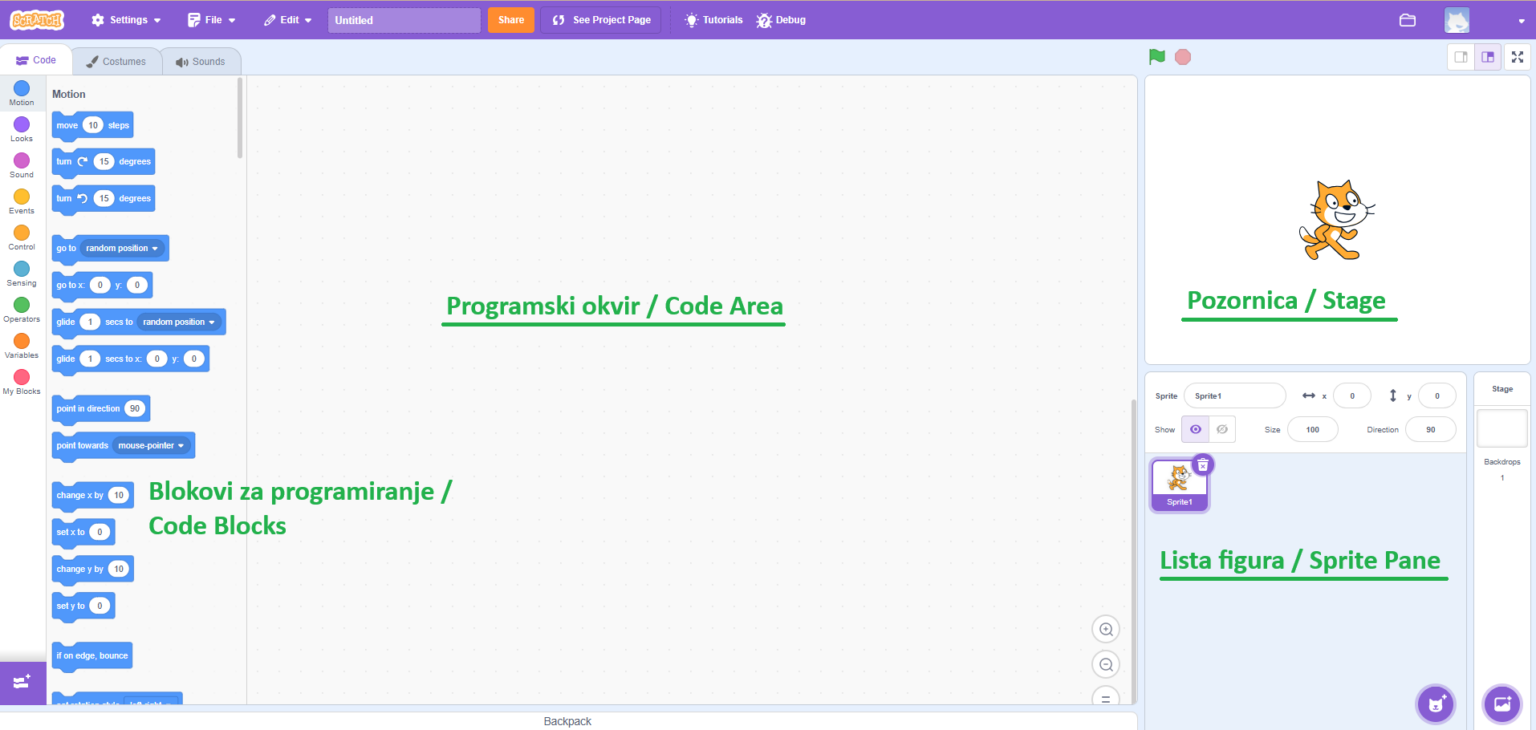Expand the 'random position' dropdown in go to block

tap(154, 248)
